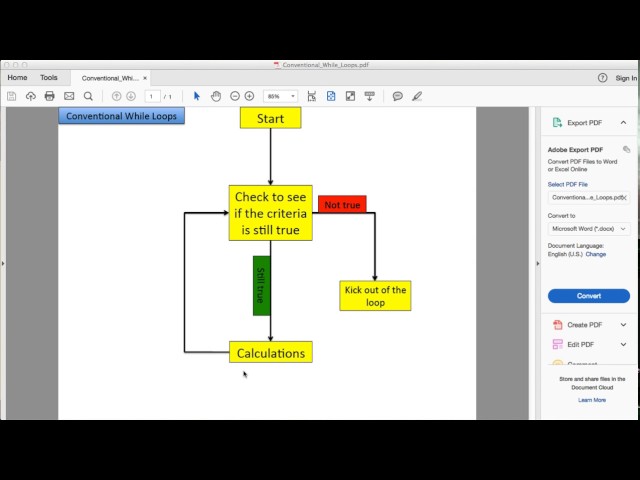Go to next page arrow
Viewport: 640px width, 480px height.
pos(131,96)
